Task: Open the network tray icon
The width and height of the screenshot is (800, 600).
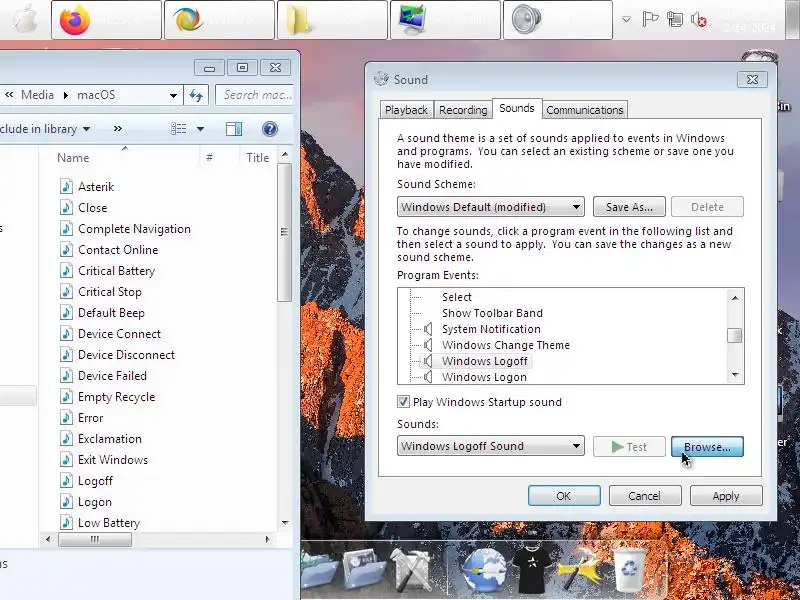Action: [674, 19]
